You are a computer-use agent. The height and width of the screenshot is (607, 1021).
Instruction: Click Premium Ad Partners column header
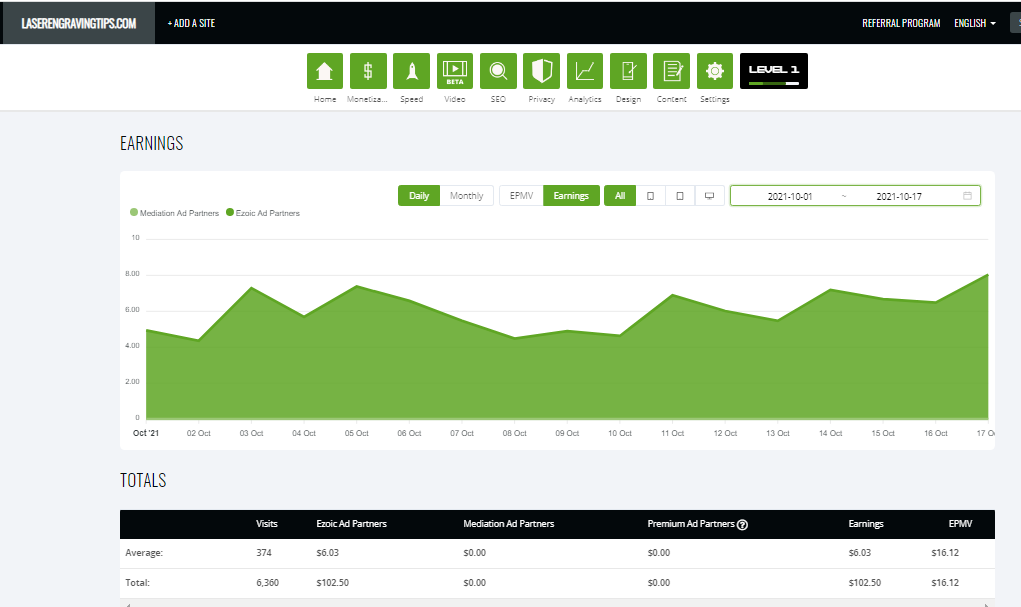point(691,524)
